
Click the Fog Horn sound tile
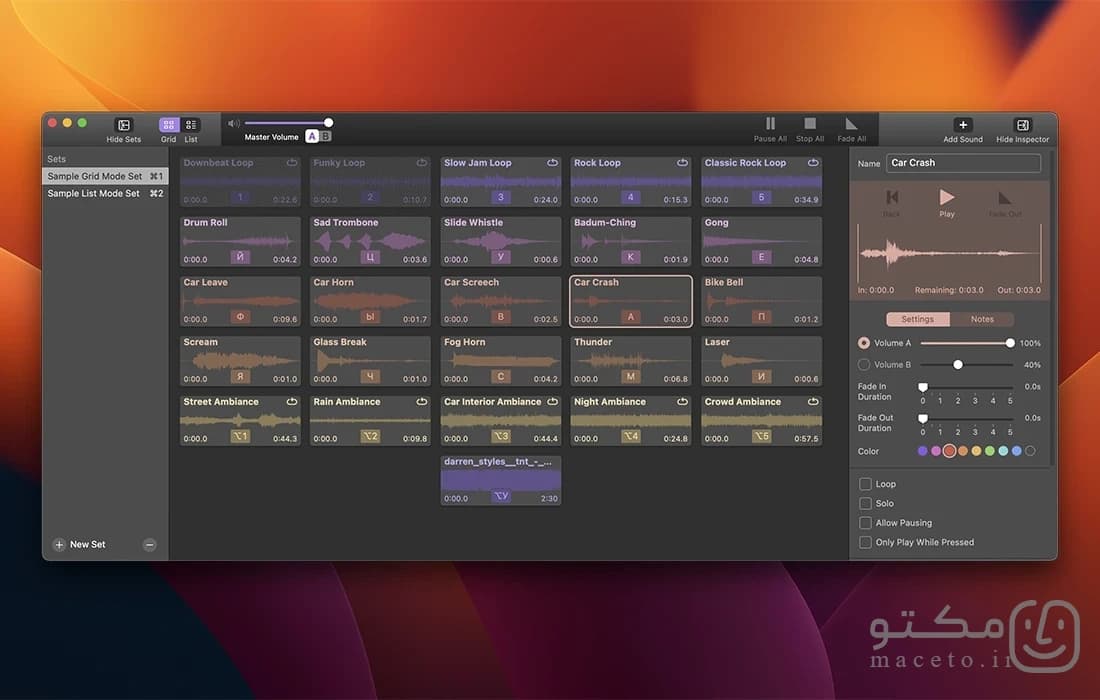(x=501, y=361)
